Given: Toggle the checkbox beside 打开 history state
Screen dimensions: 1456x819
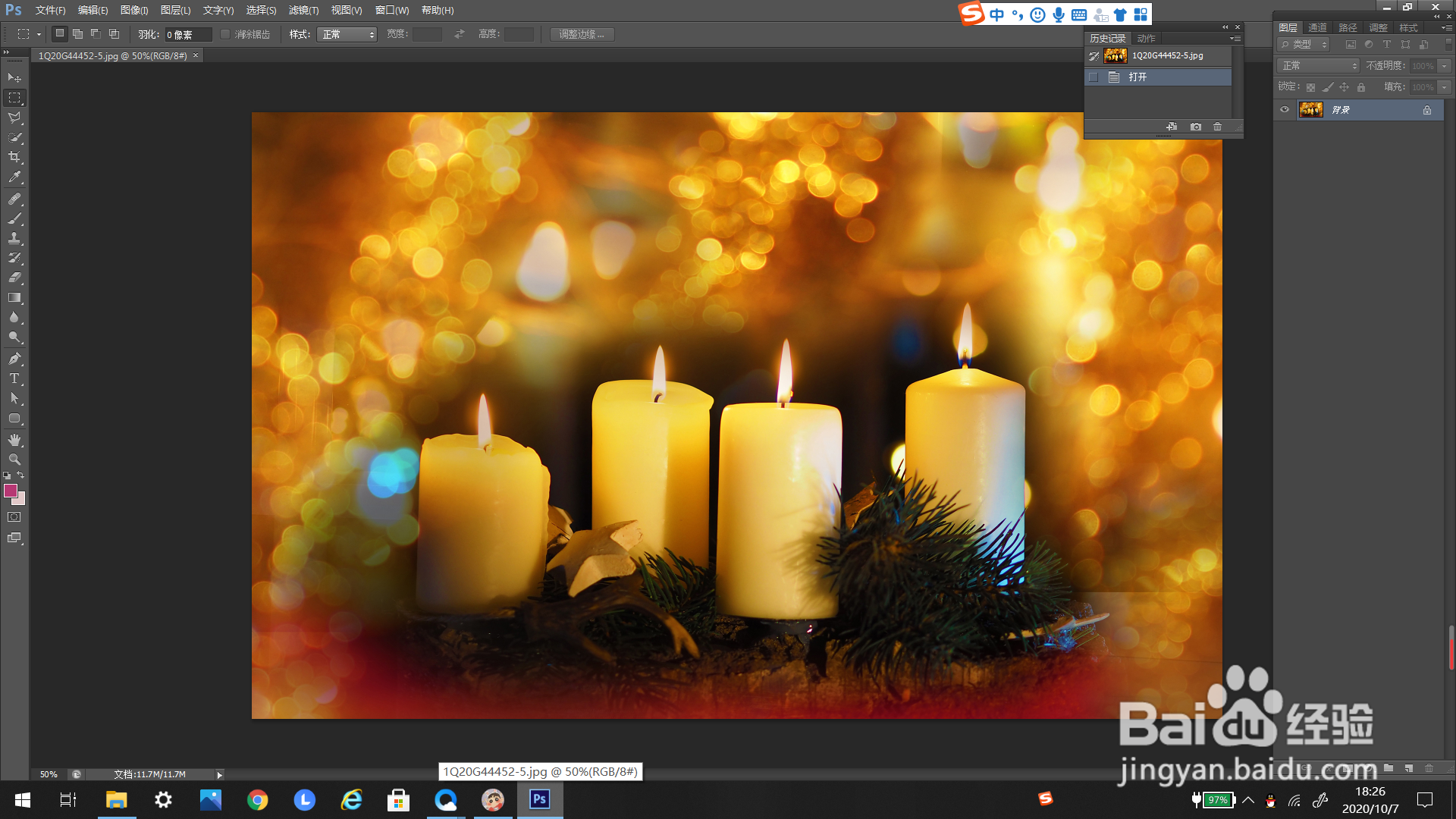Looking at the screenshot, I should coord(1094,77).
